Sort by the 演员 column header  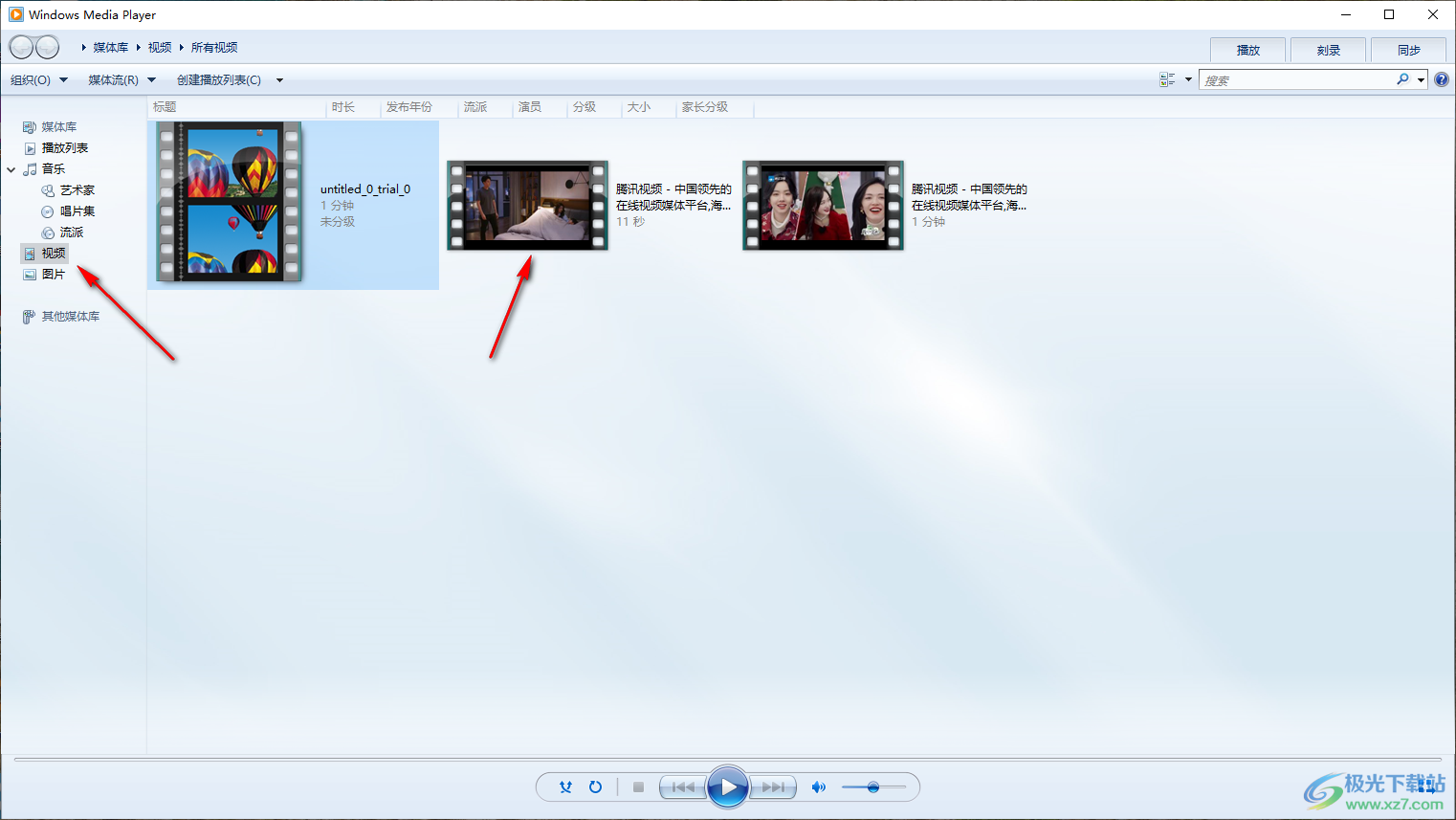[x=530, y=107]
